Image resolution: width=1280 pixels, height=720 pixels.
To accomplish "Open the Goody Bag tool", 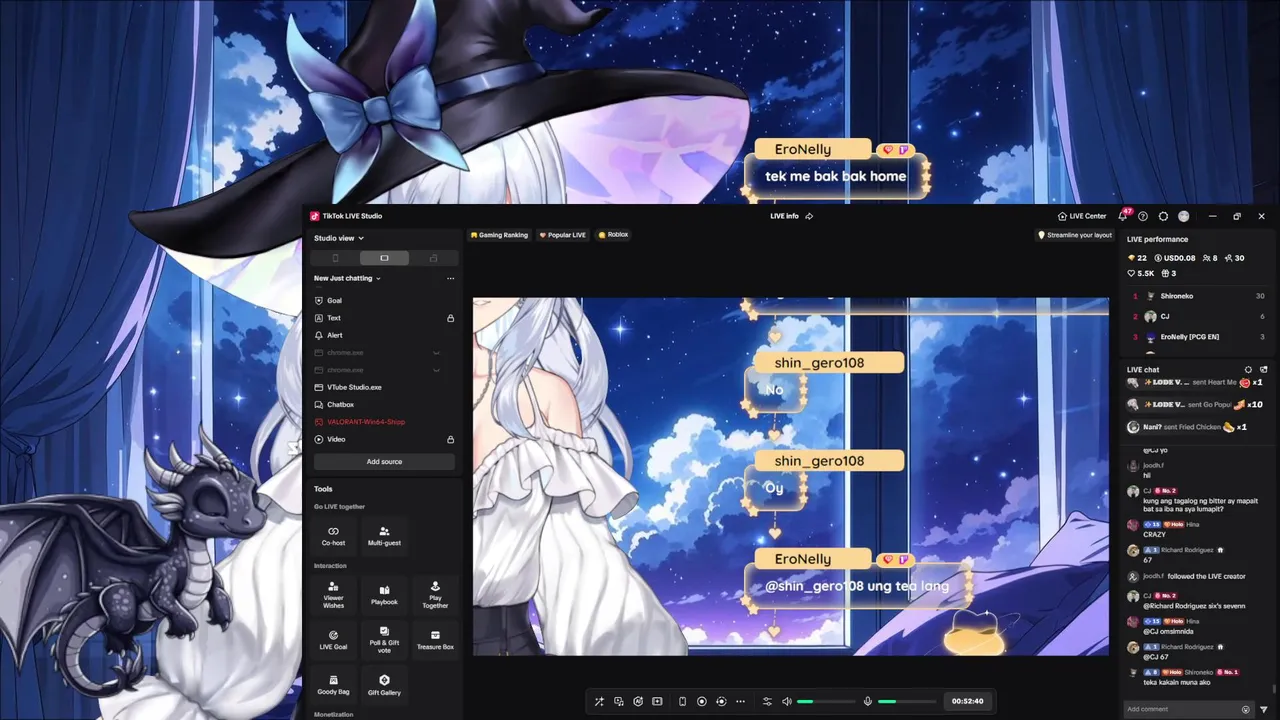I will click(333, 685).
